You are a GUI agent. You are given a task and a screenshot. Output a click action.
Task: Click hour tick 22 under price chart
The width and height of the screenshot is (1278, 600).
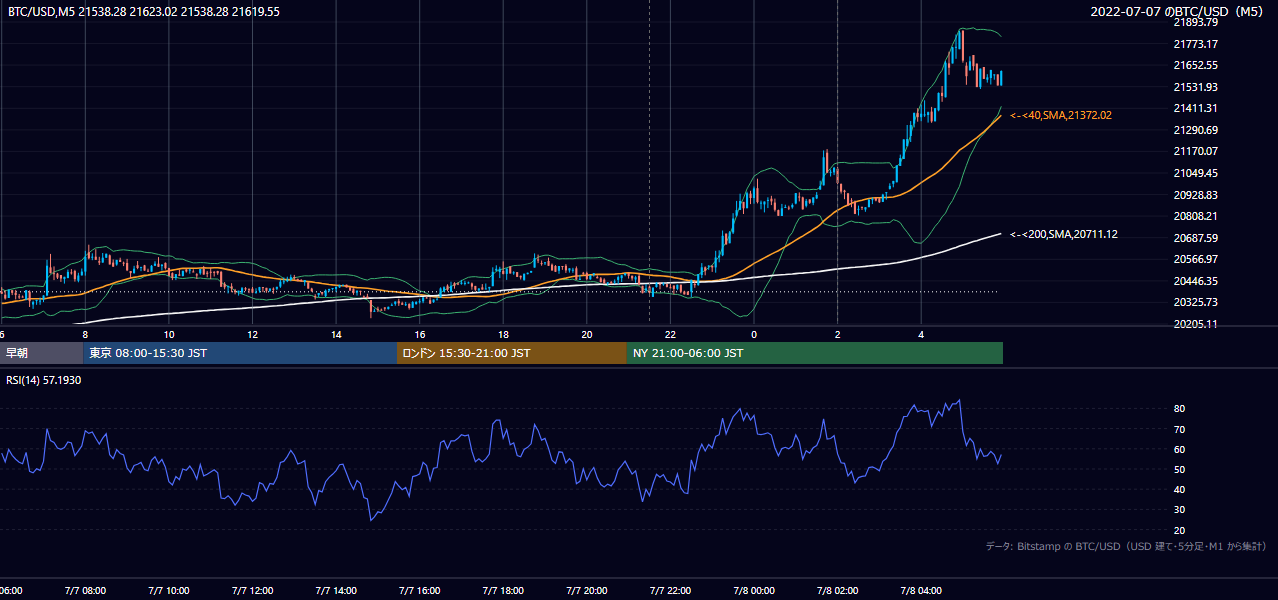click(670, 334)
